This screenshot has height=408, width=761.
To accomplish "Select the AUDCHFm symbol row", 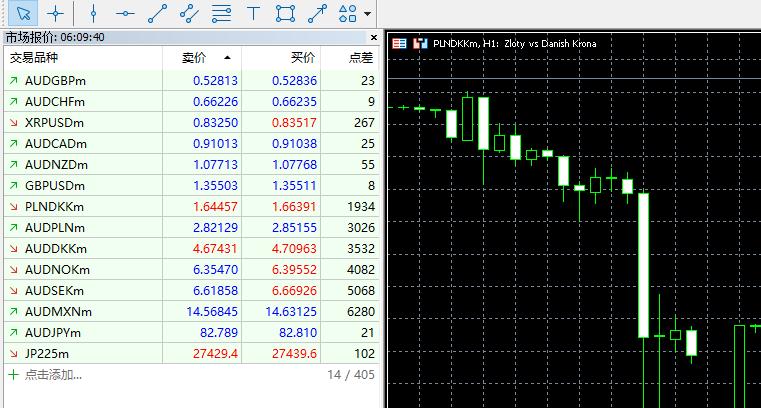I will point(192,101).
